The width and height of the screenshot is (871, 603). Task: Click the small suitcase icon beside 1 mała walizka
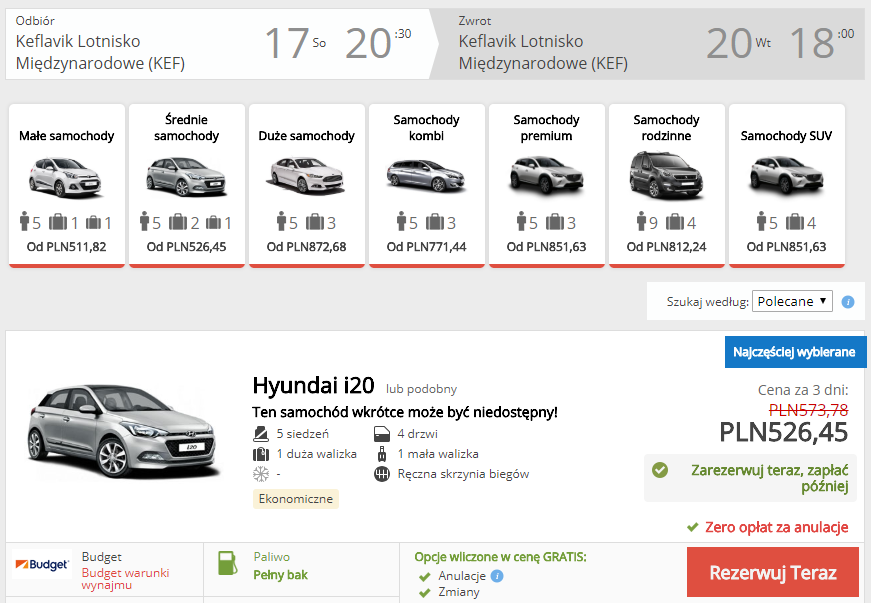[x=382, y=454]
